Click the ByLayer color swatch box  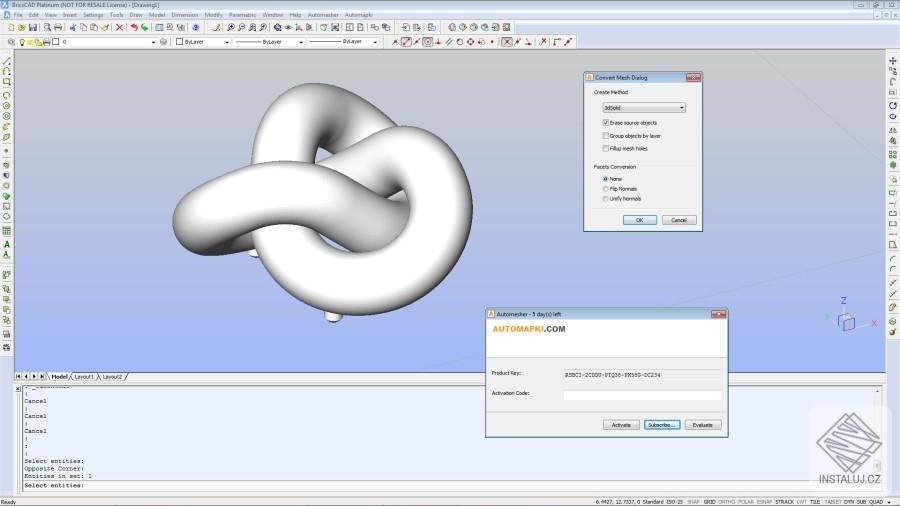(x=179, y=42)
